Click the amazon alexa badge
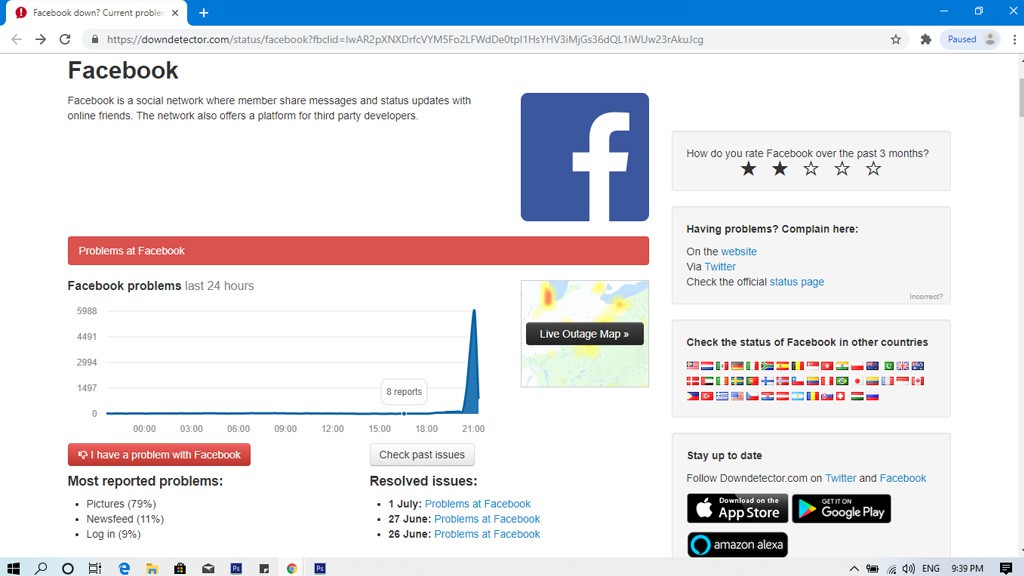 pyautogui.click(x=737, y=545)
